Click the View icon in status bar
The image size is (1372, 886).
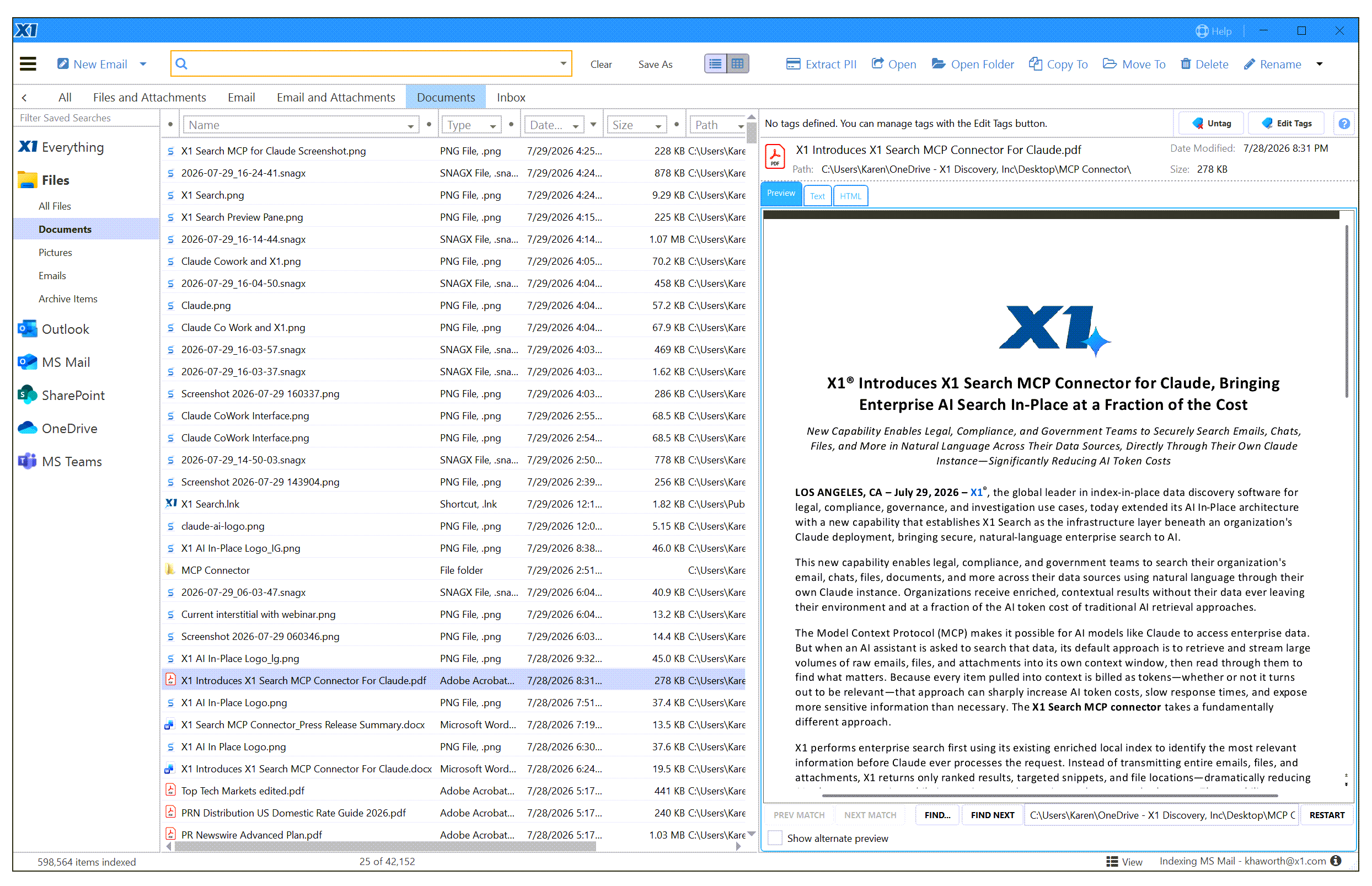[1112, 862]
